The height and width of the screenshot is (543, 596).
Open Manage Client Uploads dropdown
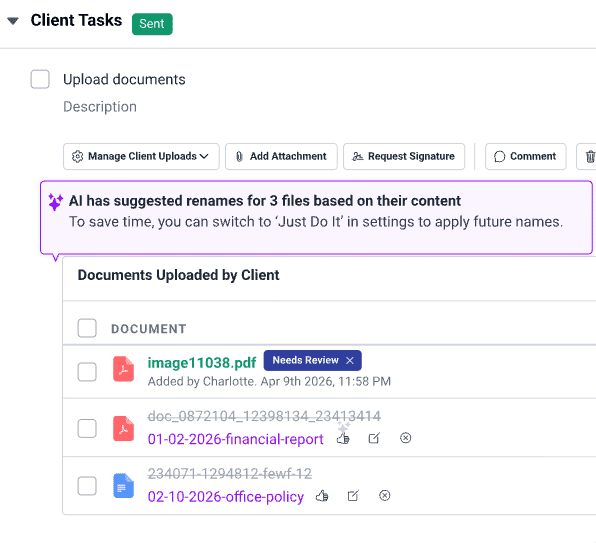click(x=141, y=156)
